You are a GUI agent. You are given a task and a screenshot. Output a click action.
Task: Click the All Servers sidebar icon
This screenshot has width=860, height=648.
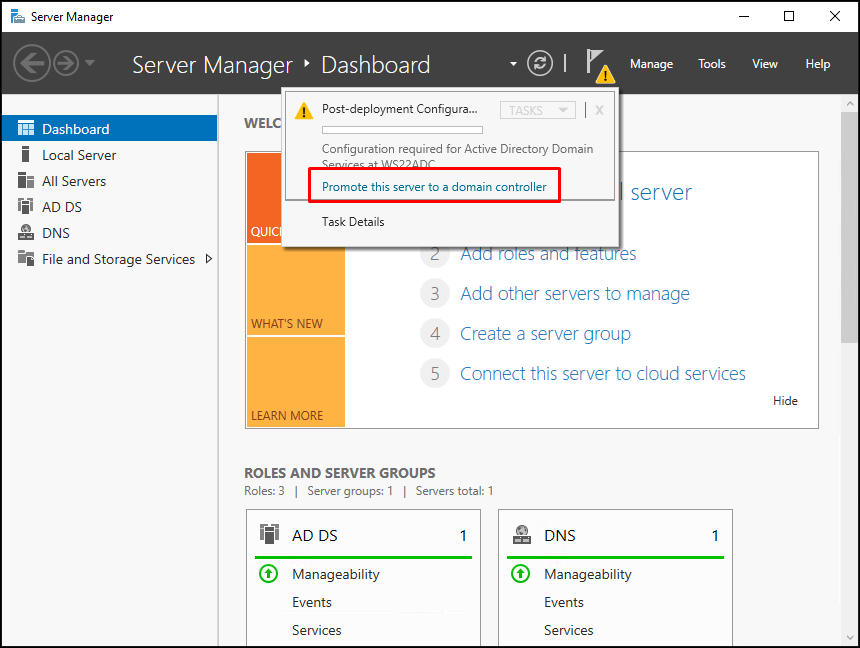click(26, 181)
